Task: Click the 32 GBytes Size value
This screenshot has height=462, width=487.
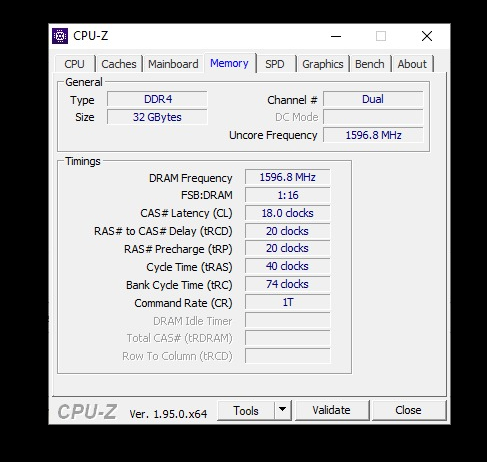Action: pos(157,117)
